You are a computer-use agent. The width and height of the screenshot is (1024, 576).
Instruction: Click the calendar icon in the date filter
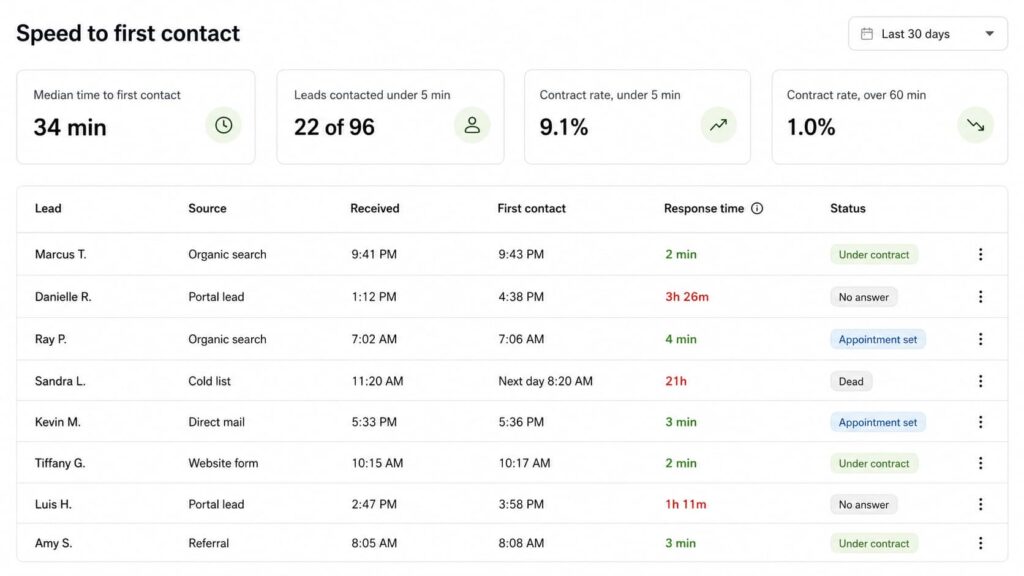click(x=867, y=34)
